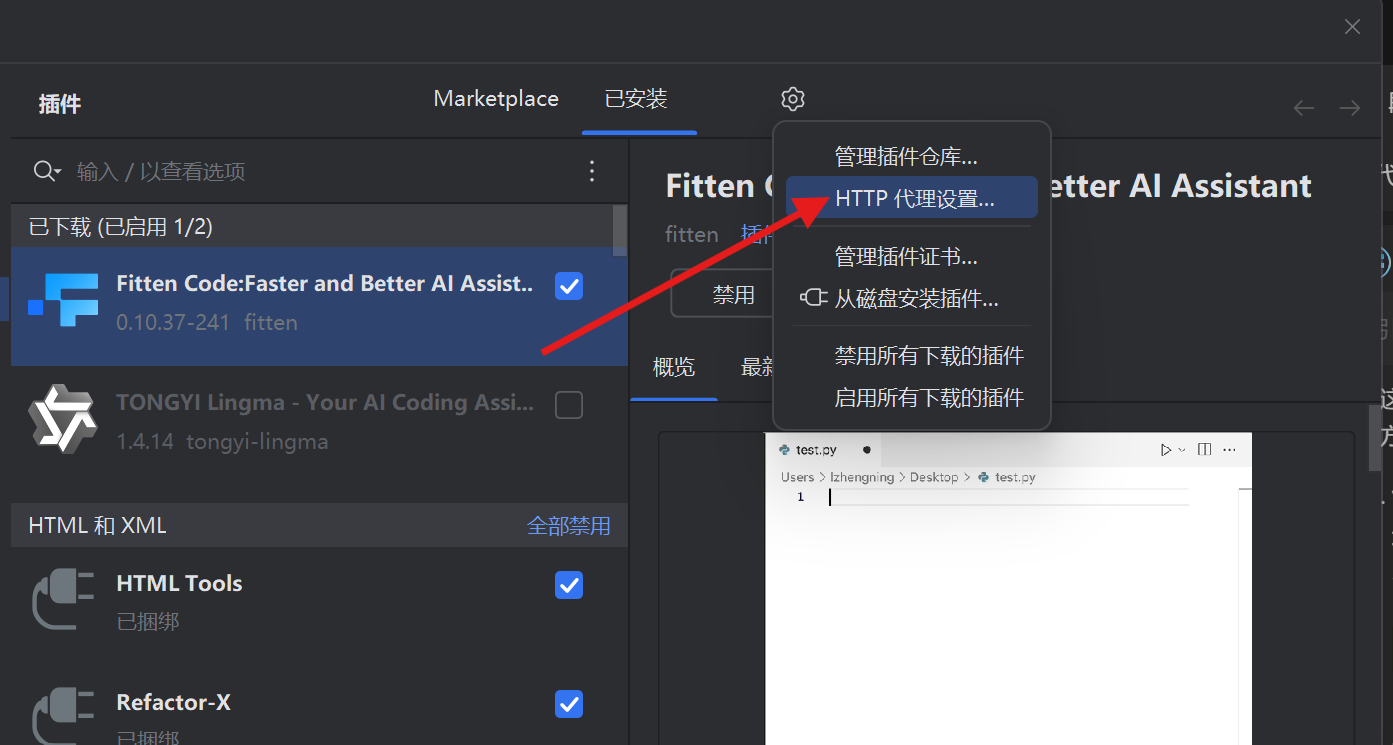Choose 从磁盘安装插件... menu item

912,298
